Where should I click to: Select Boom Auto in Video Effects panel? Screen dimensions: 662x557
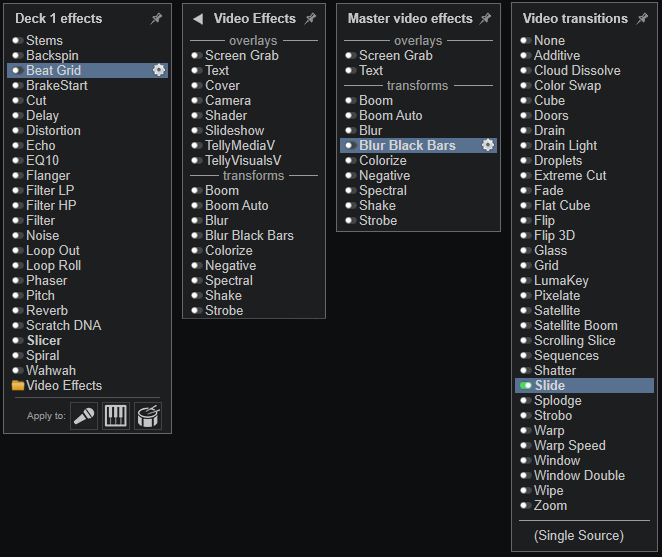pyautogui.click(x=237, y=205)
